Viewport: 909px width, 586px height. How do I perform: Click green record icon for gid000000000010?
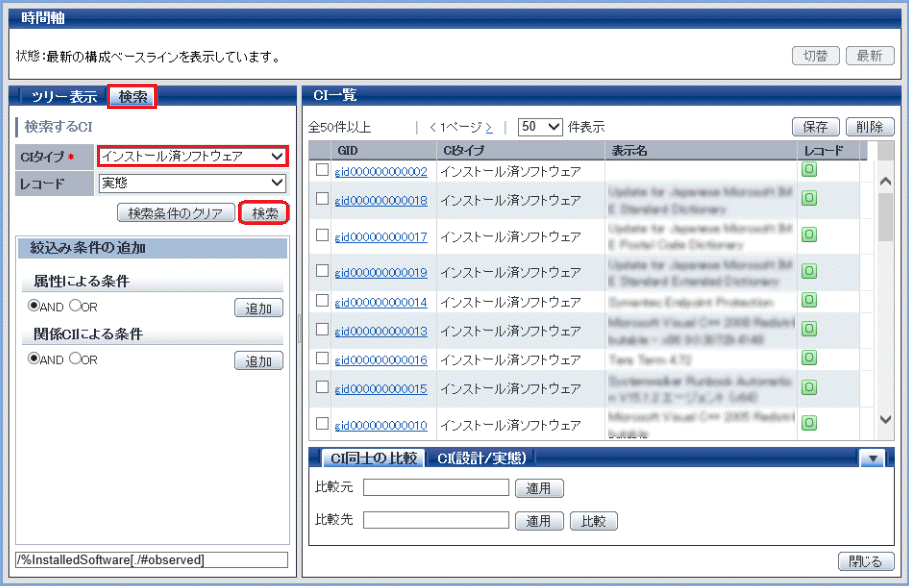(809, 423)
